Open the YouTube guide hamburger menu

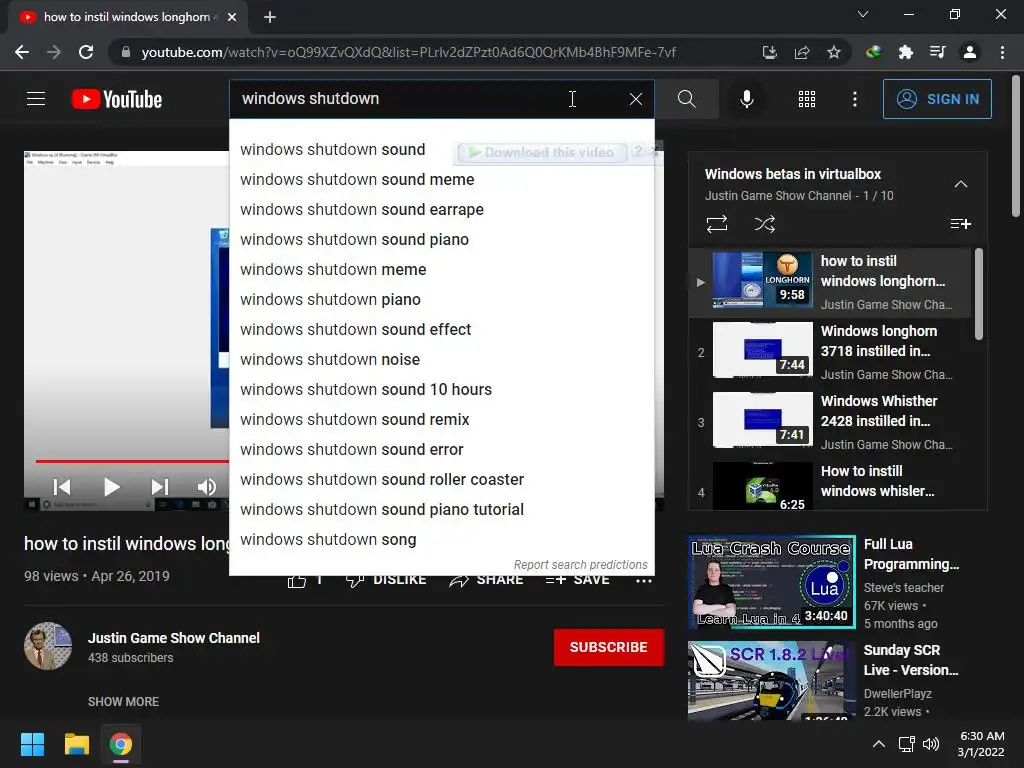pyautogui.click(x=36, y=99)
